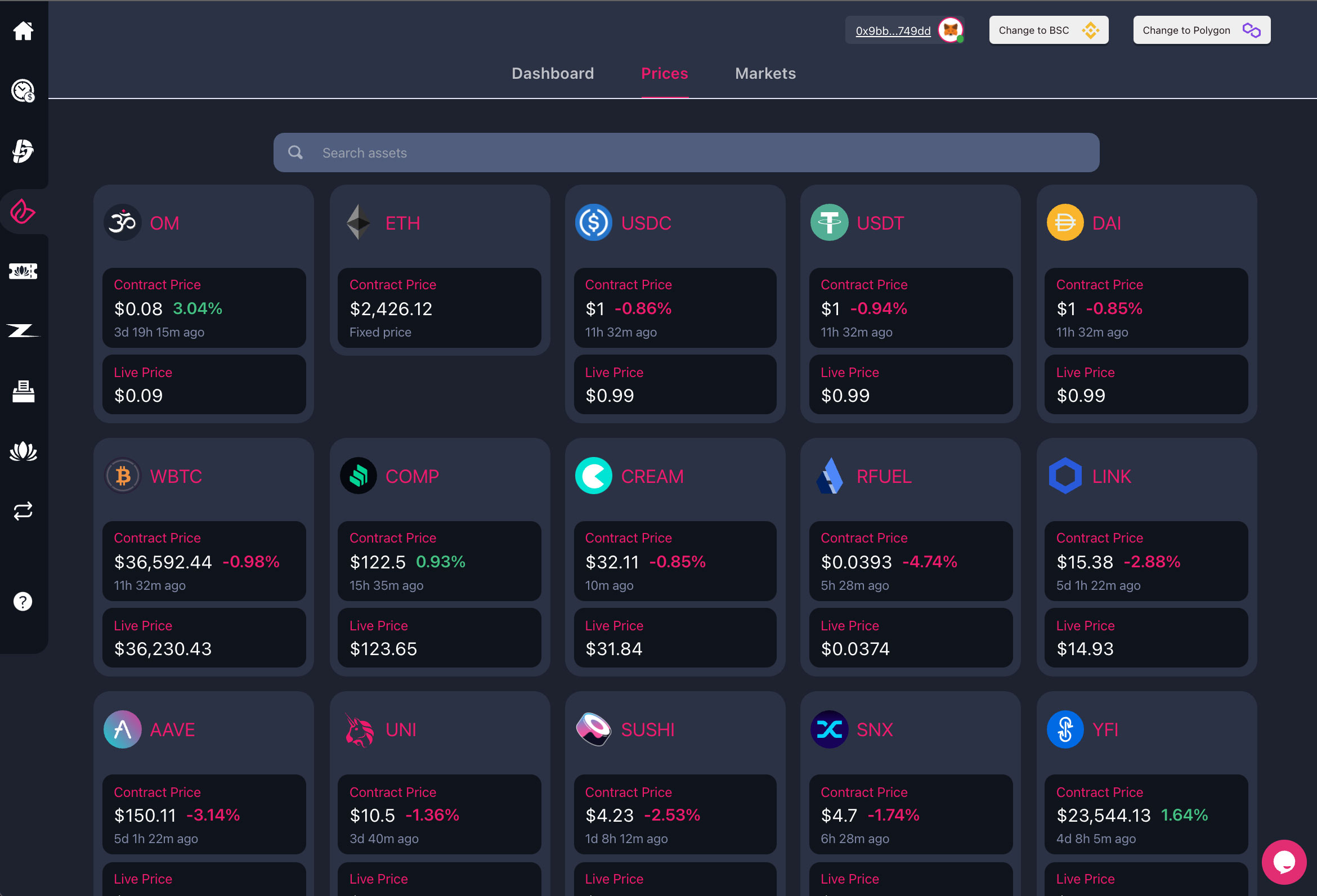Click Change to BSC button
Image resolution: width=1317 pixels, height=896 pixels.
1049,30
